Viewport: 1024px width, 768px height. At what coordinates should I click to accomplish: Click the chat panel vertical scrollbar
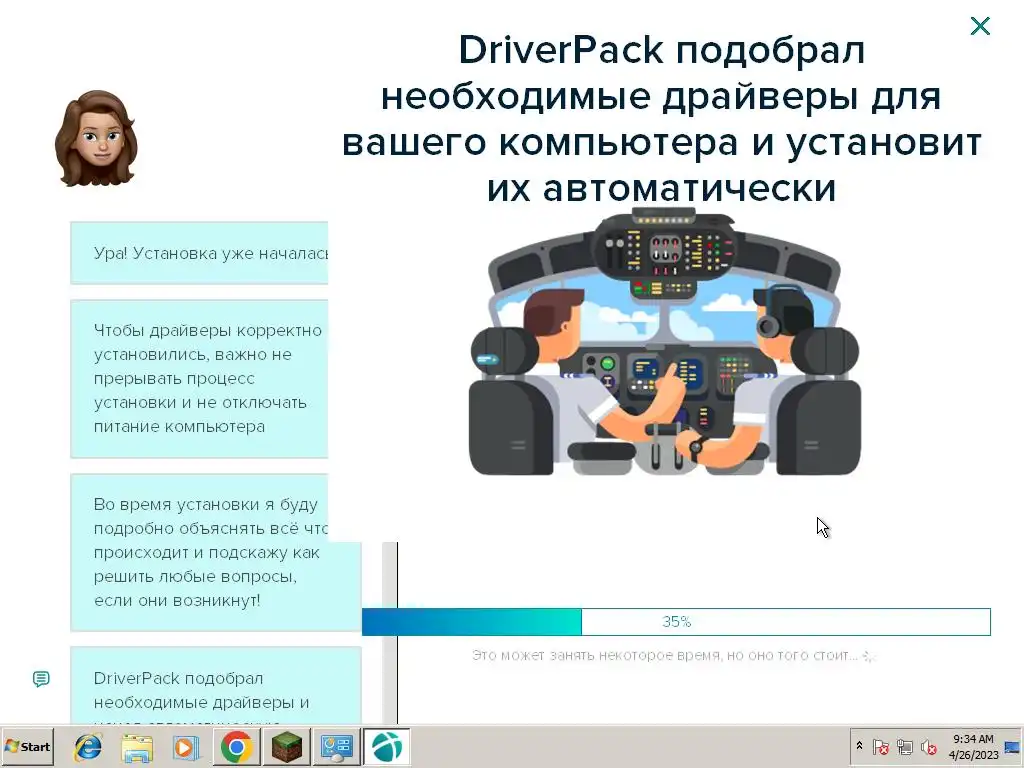pos(389,632)
